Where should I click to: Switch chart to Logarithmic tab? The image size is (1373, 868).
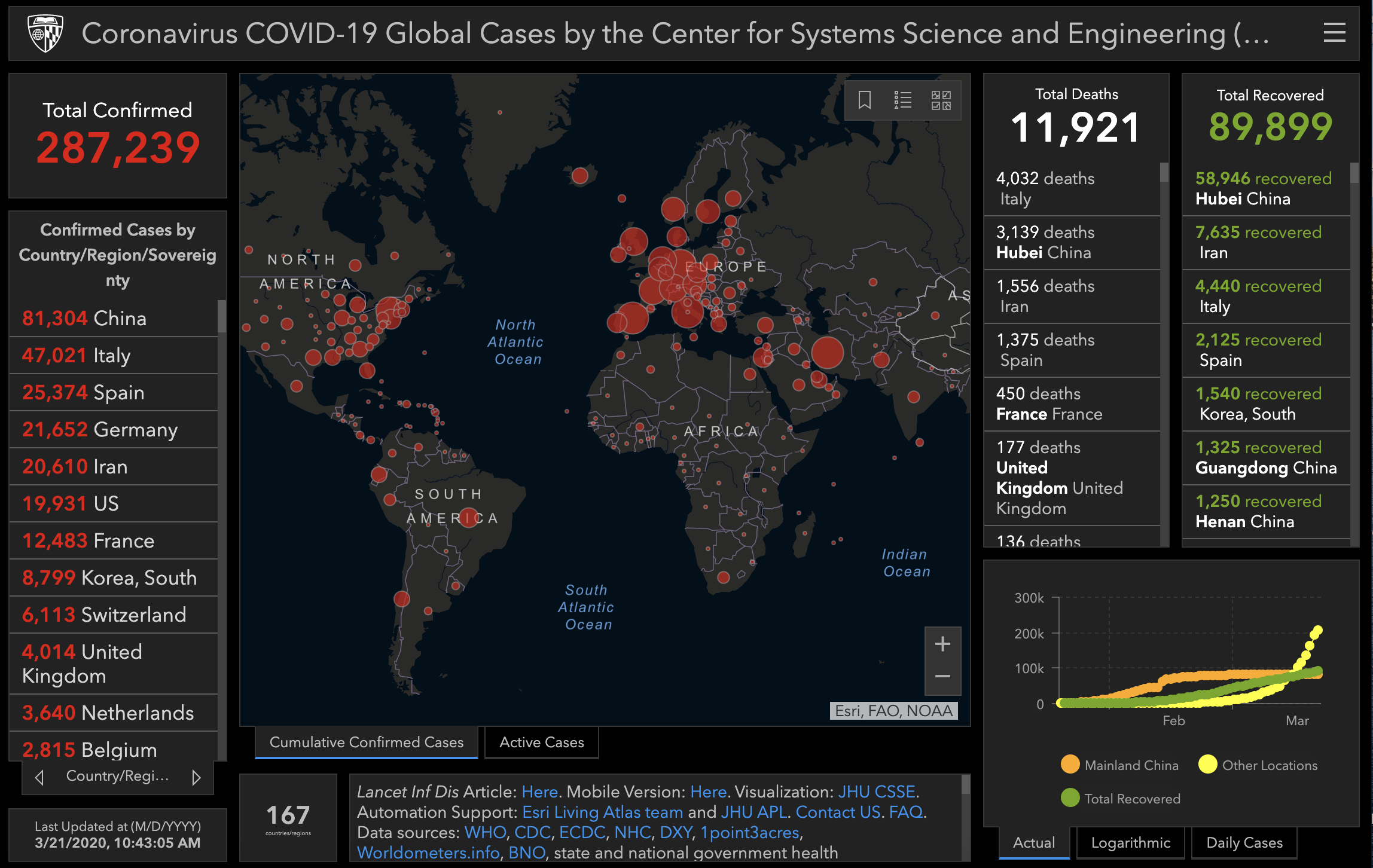coord(1130,843)
